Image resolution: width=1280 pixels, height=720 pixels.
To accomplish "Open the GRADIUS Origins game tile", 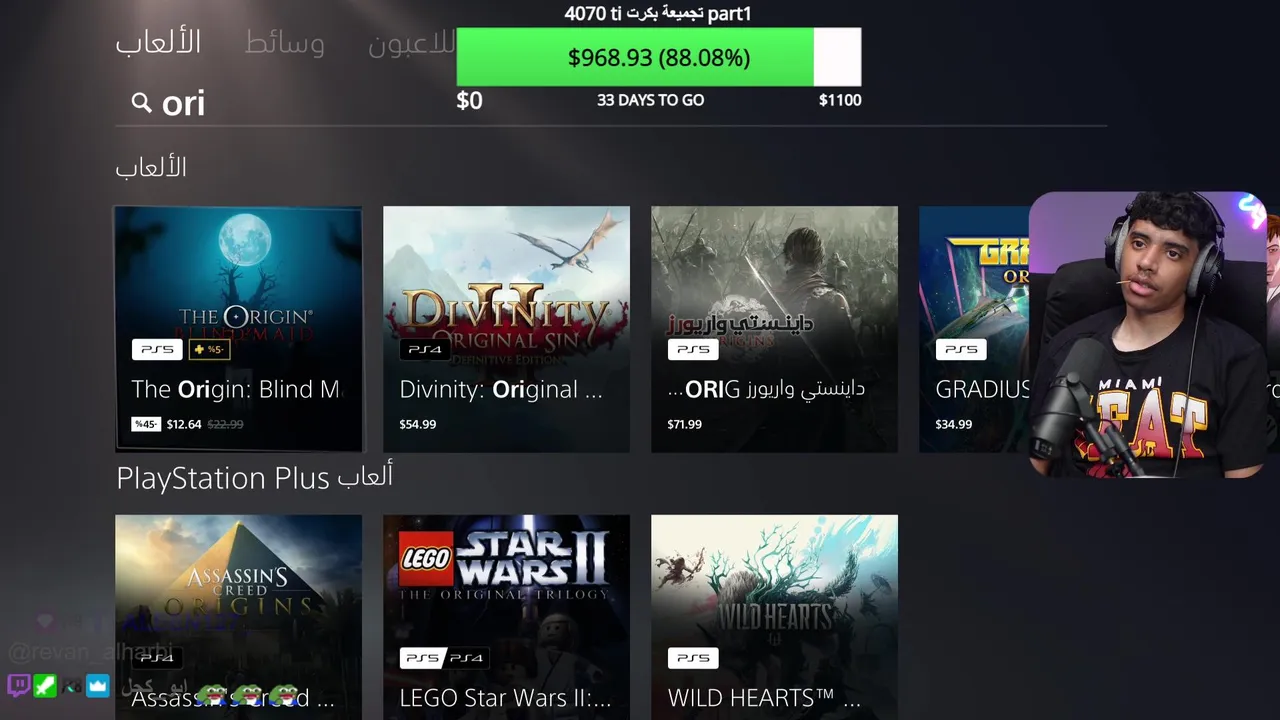I will [x=974, y=329].
